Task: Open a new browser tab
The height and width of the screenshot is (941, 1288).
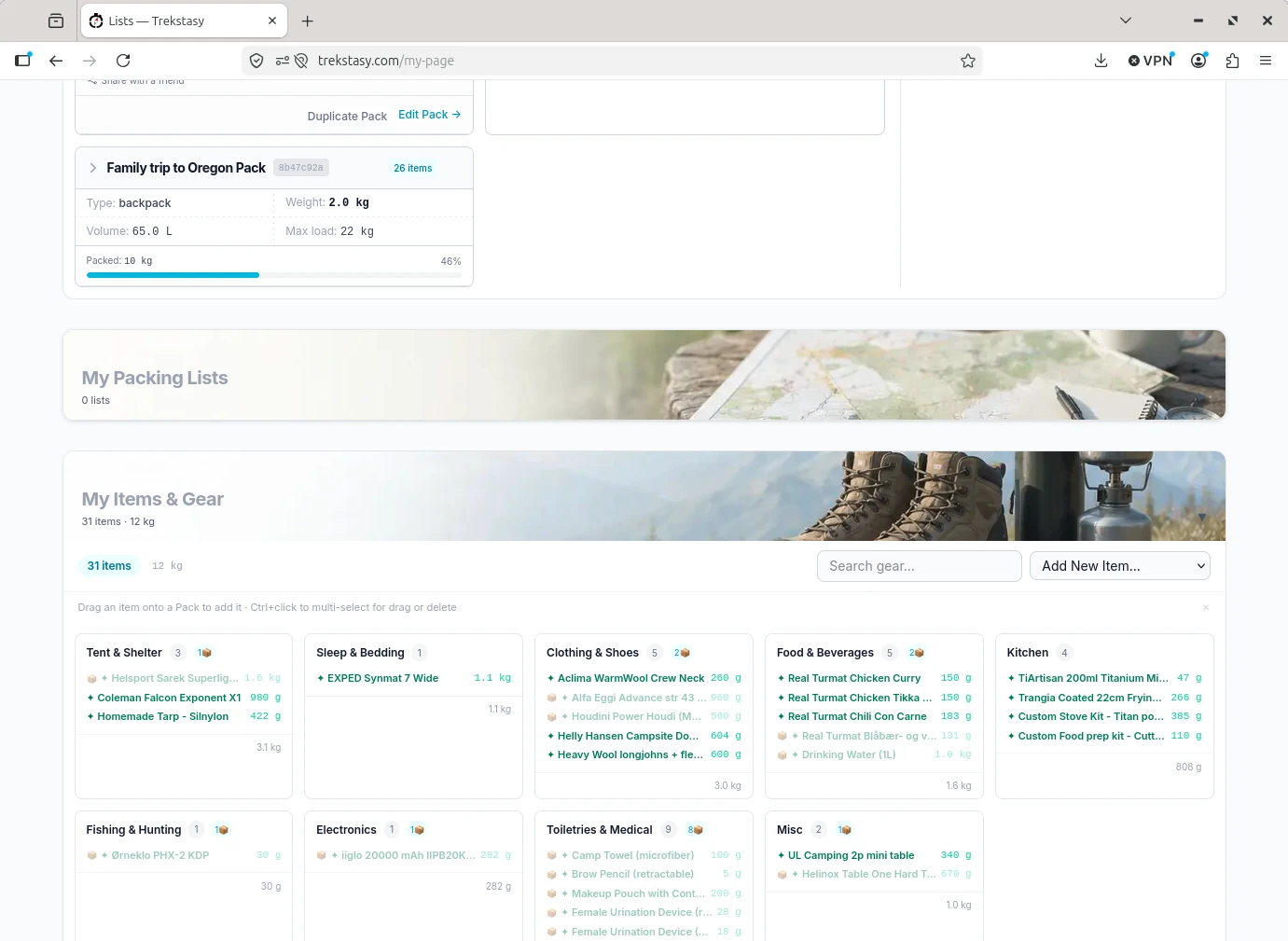Action: 308,21
